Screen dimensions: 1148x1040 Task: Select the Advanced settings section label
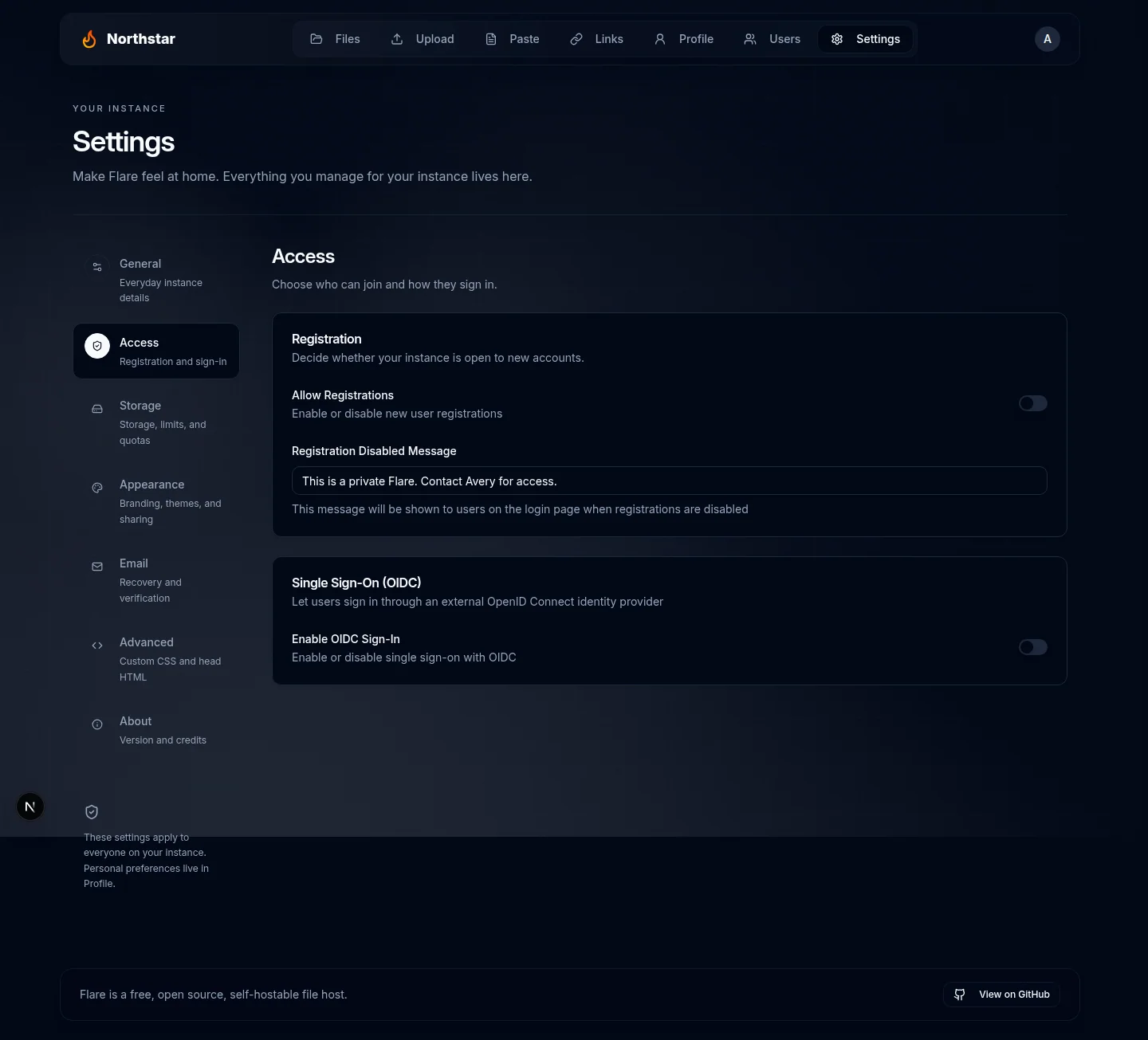147,642
